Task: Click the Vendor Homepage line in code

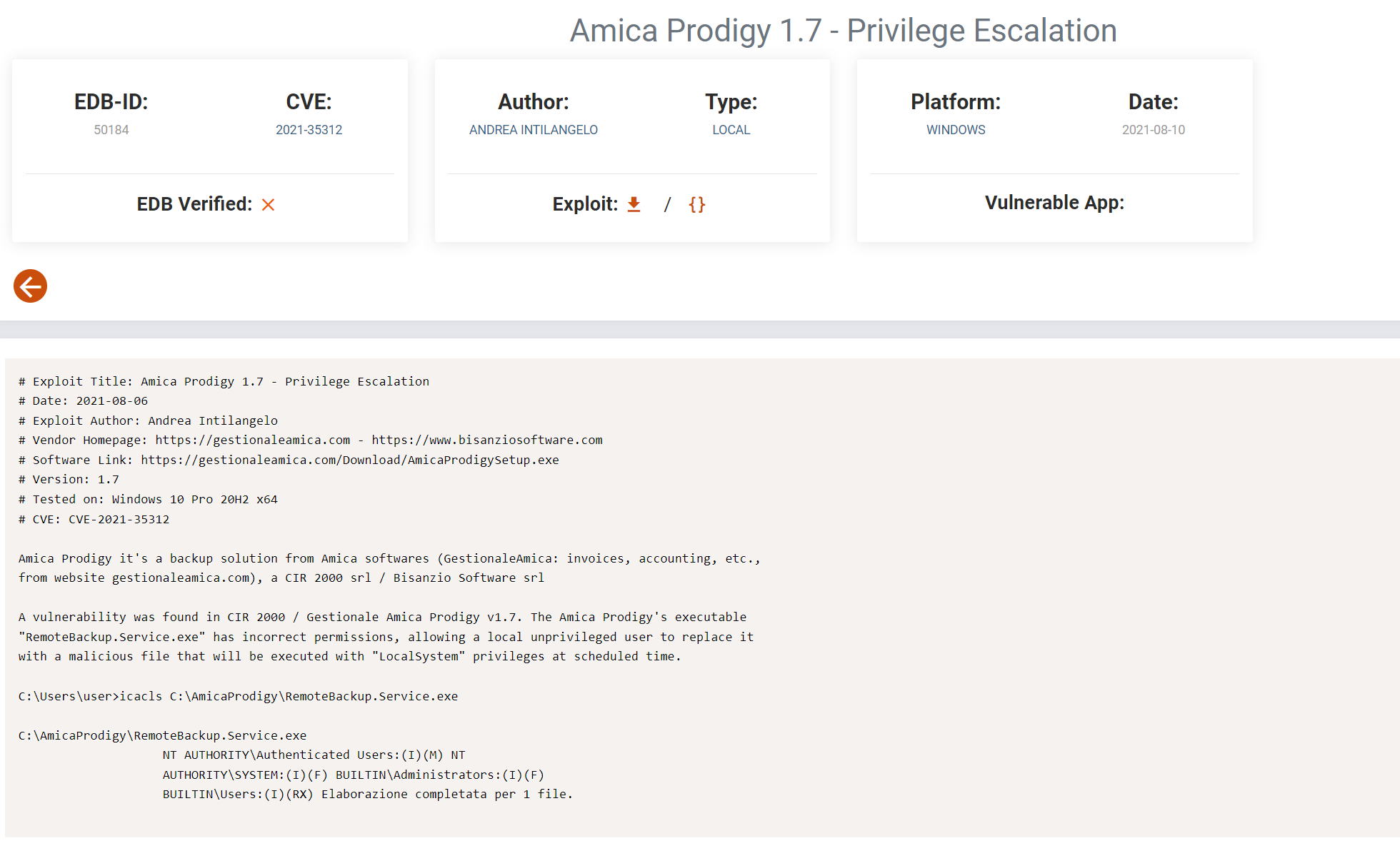Action: coord(310,440)
